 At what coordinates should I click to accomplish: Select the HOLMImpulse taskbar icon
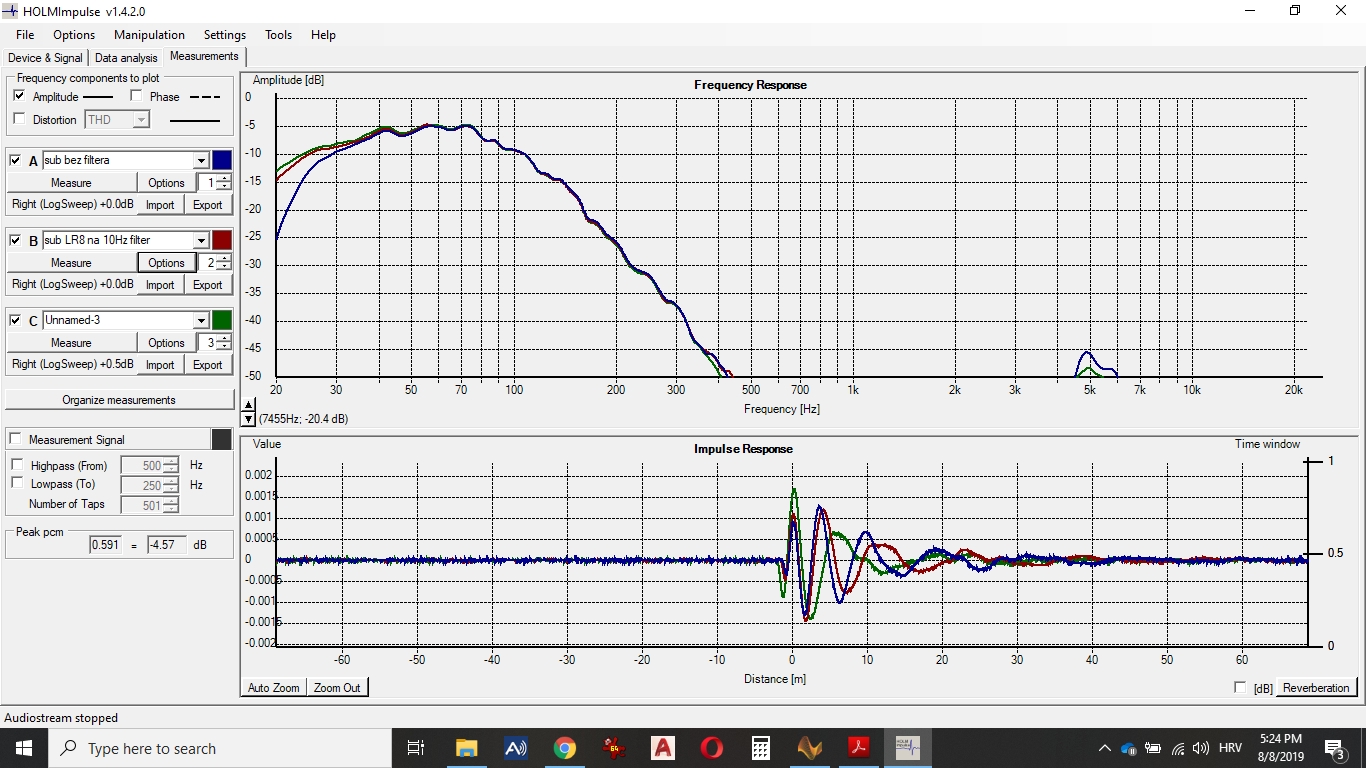click(x=908, y=748)
